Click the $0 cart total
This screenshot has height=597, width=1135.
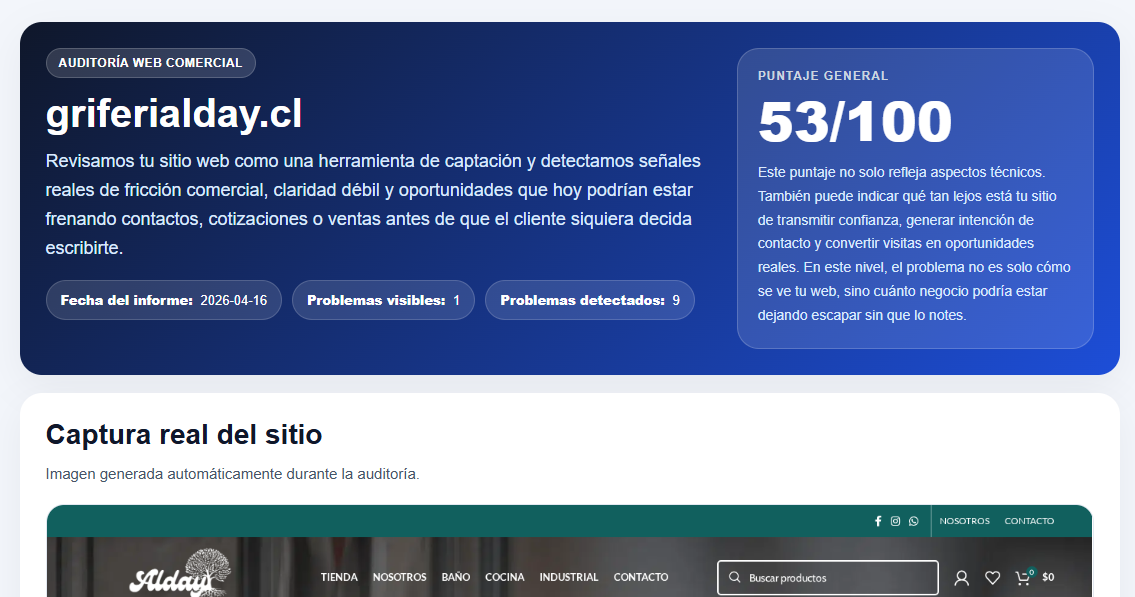(x=1048, y=577)
